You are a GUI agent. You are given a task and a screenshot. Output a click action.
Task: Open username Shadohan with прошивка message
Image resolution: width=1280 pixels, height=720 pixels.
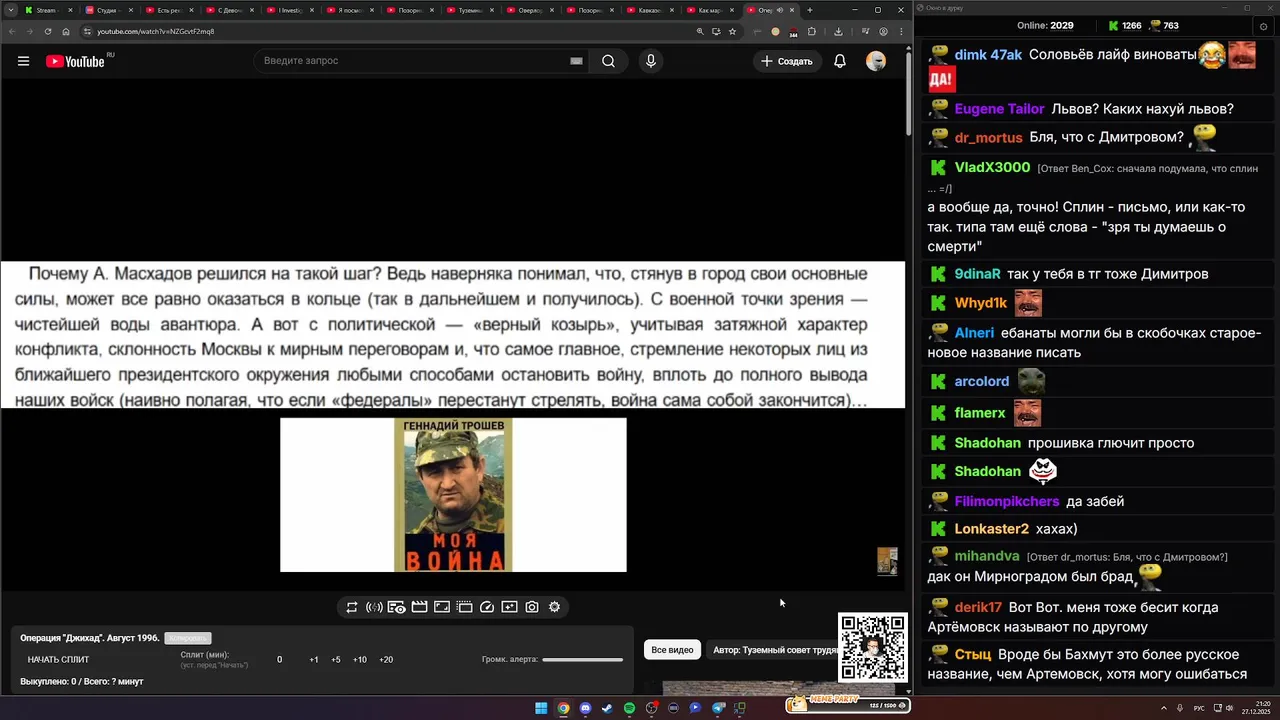(987, 443)
